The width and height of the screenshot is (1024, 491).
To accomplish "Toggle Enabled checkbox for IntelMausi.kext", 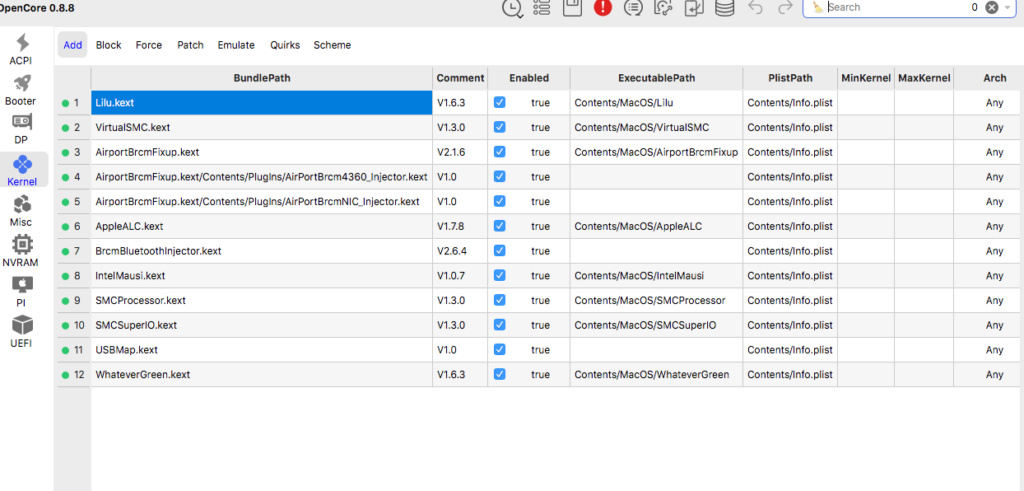I will (x=500, y=276).
